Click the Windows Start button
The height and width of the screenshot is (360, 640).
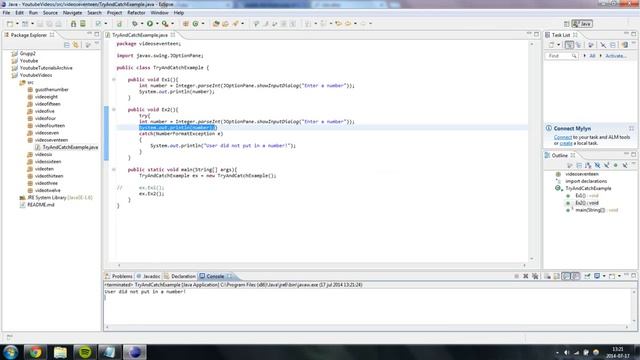[11, 352]
